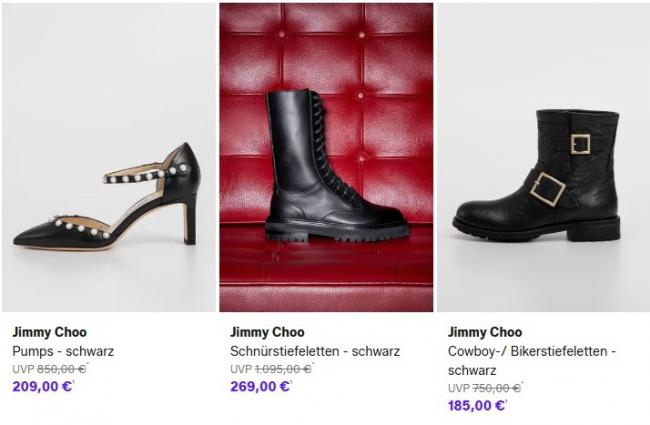Select the 209,00 € sale price

coord(43,387)
